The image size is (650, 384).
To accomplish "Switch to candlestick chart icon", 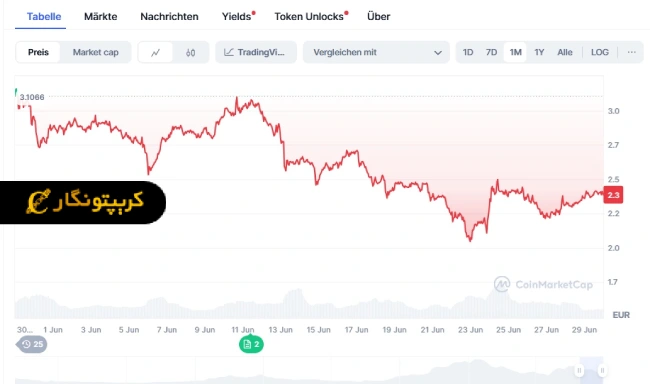I will click(x=190, y=53).
